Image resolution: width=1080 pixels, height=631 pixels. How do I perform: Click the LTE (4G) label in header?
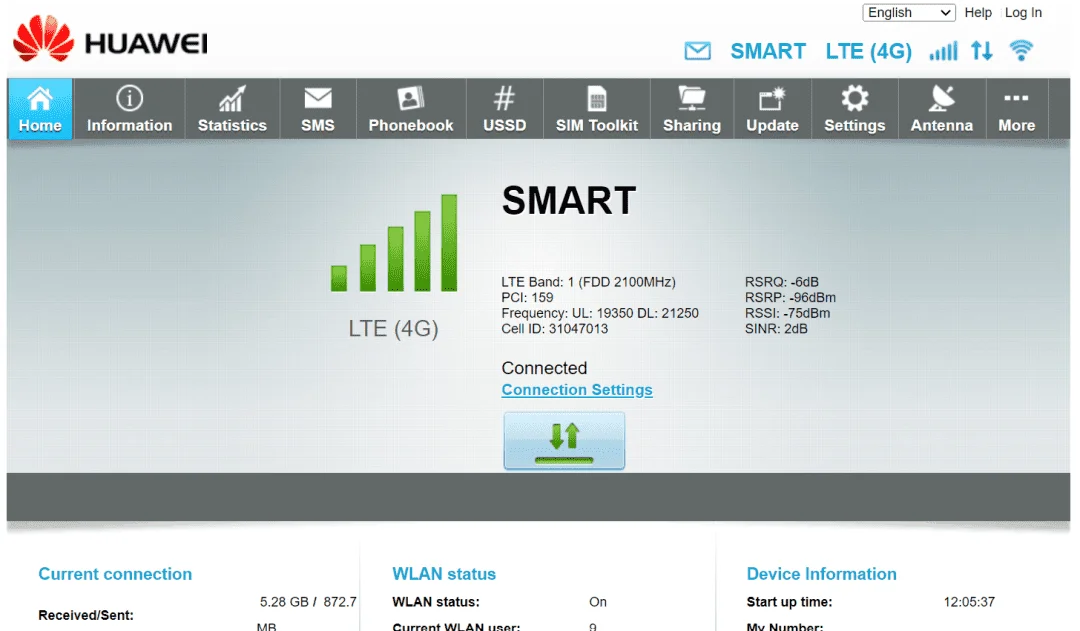click(869, 51)
